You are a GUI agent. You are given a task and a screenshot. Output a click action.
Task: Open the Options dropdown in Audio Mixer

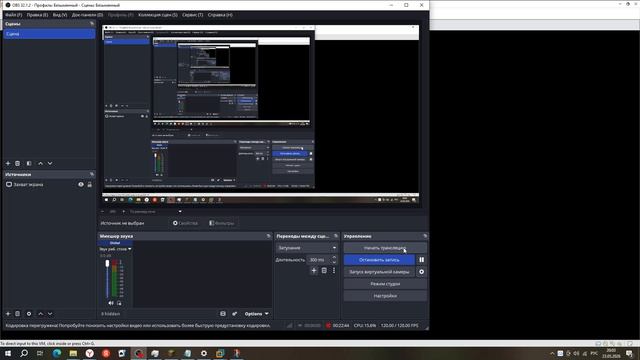point(256,313)
